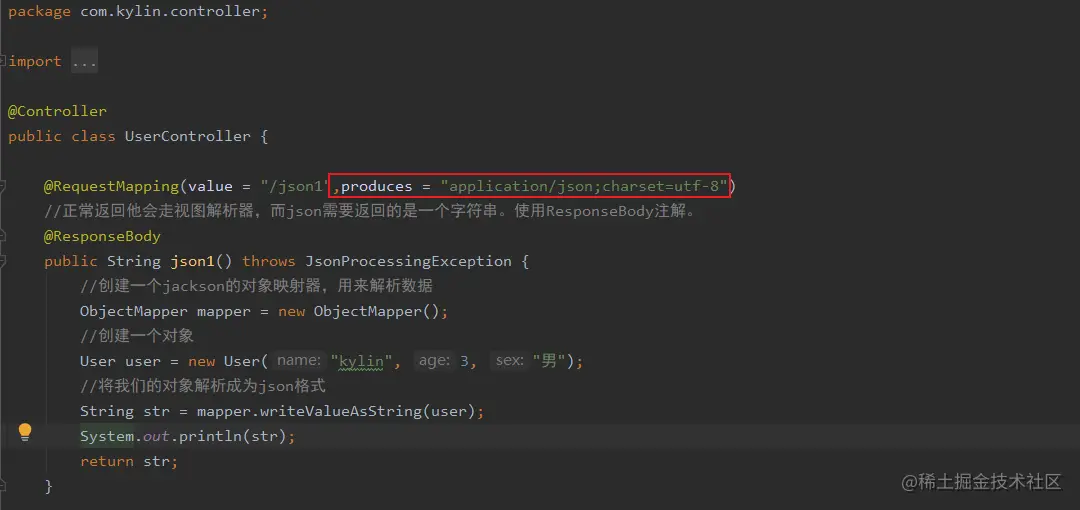This screenshot has width=1080, height=510.
Task: Click the comment about 解析成为json格式
Action: pyautogui.click(x=202, y=386)
